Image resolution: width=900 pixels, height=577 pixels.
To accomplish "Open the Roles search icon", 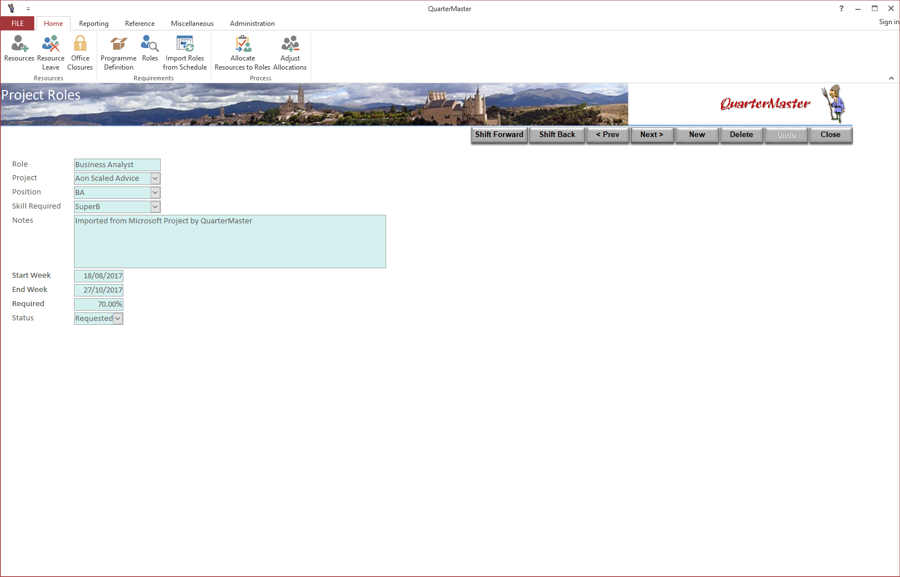I will click(150, 48).
